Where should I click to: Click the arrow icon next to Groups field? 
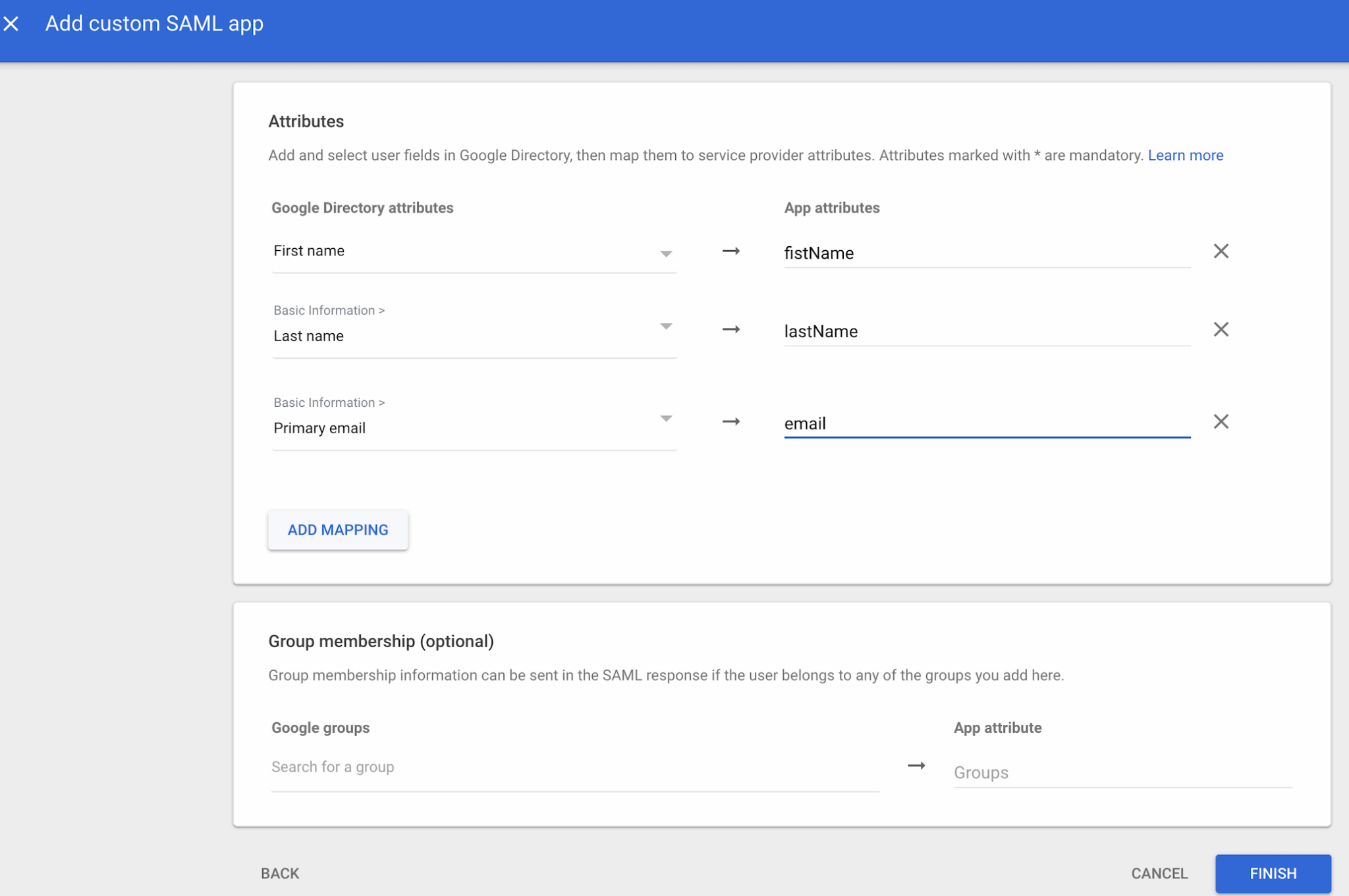pos(917,766)
